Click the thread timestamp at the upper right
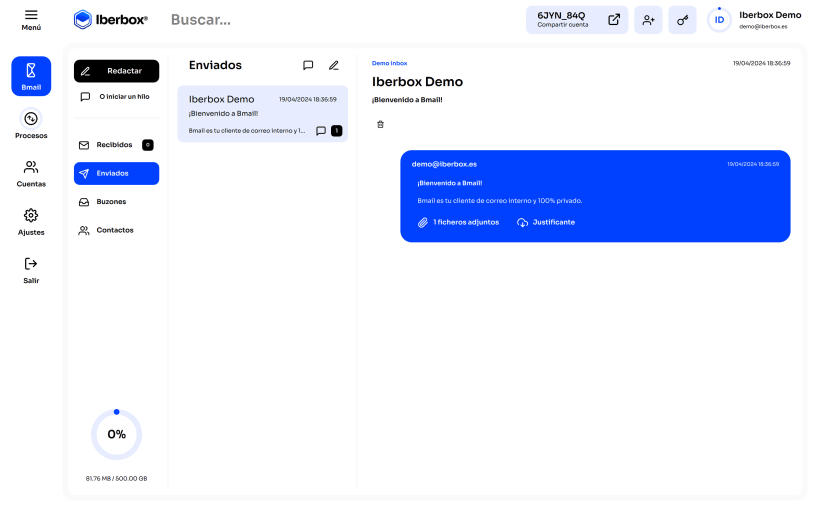 761,63
